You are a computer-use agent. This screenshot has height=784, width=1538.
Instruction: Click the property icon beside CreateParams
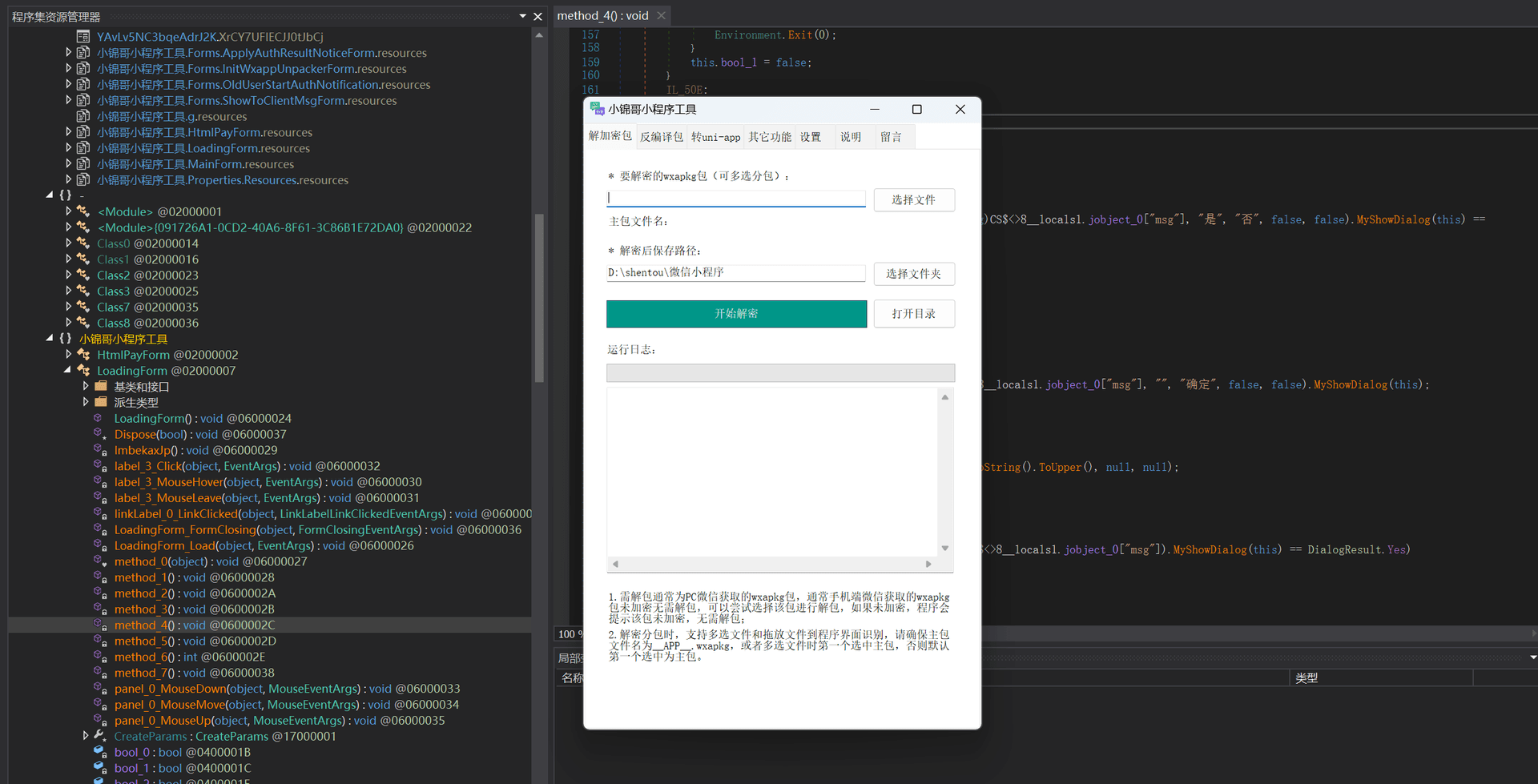point(100,736)
